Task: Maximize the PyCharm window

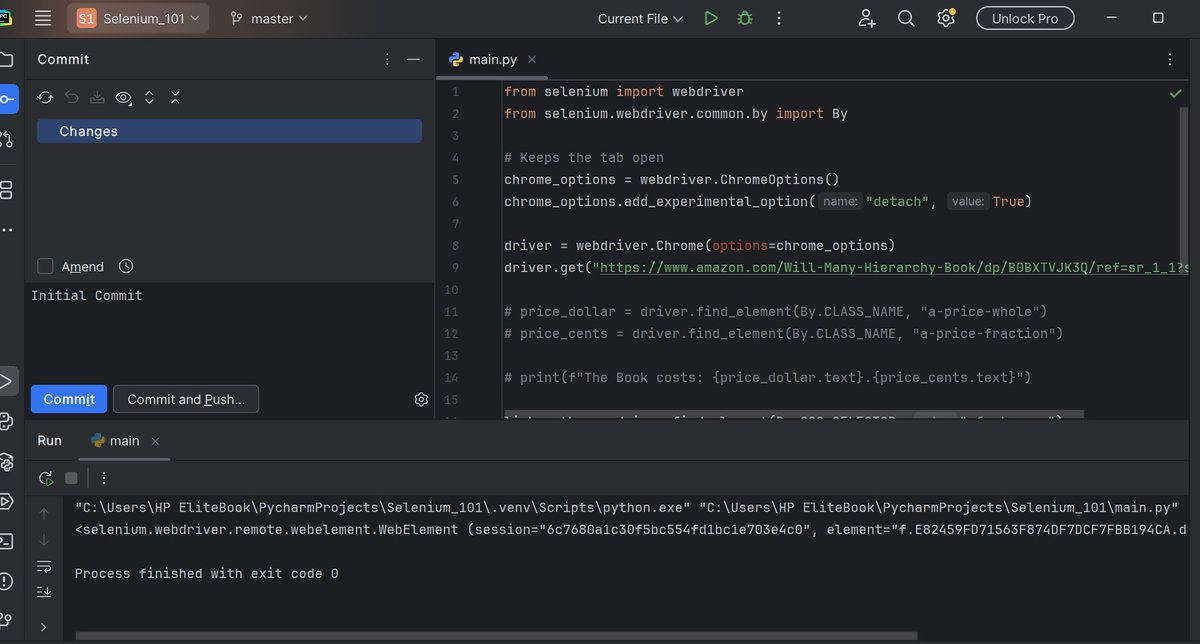Action: coord(1158,18)
